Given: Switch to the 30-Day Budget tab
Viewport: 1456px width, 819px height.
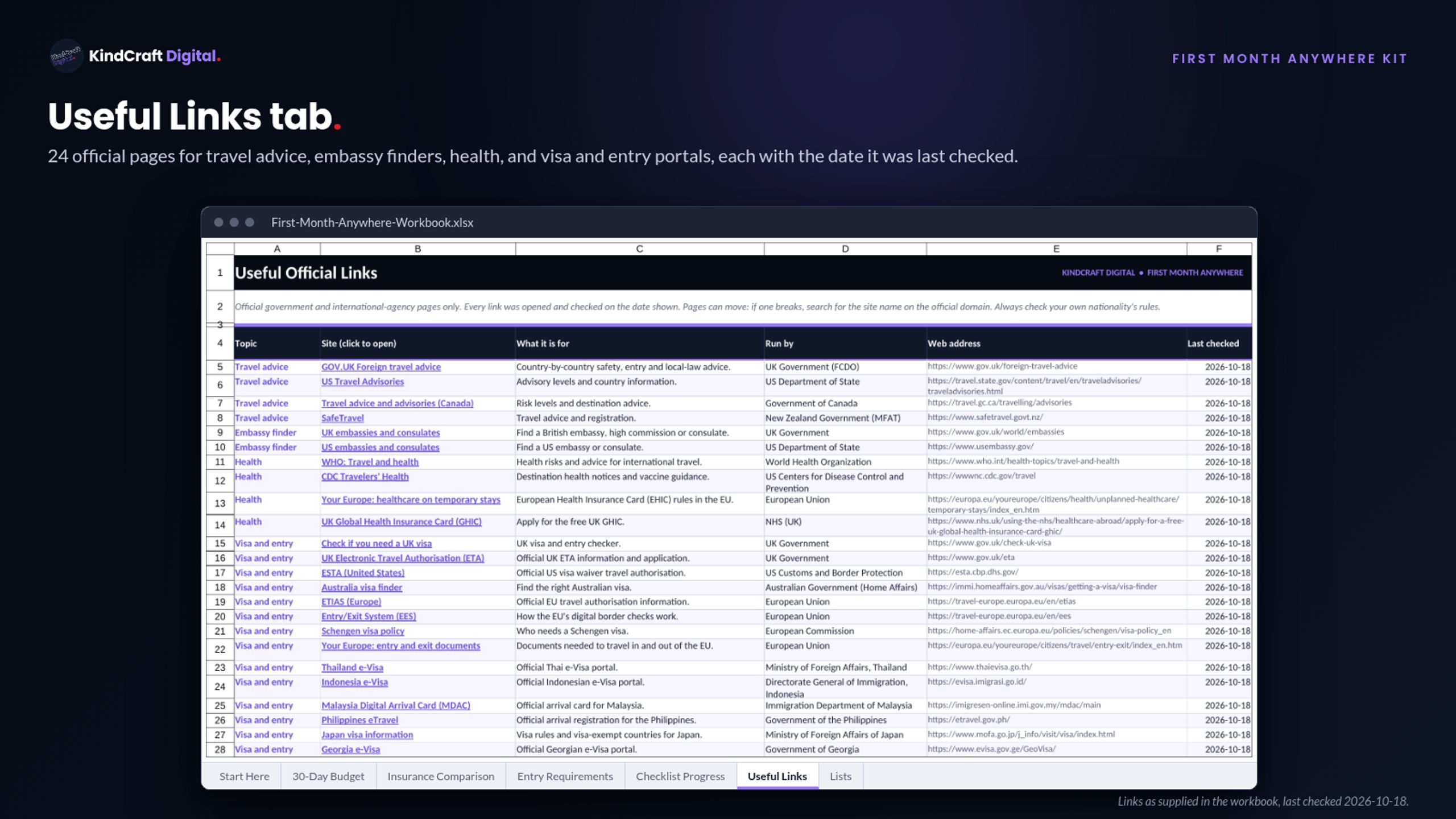Looking at the screenshot, I should 328,776.
